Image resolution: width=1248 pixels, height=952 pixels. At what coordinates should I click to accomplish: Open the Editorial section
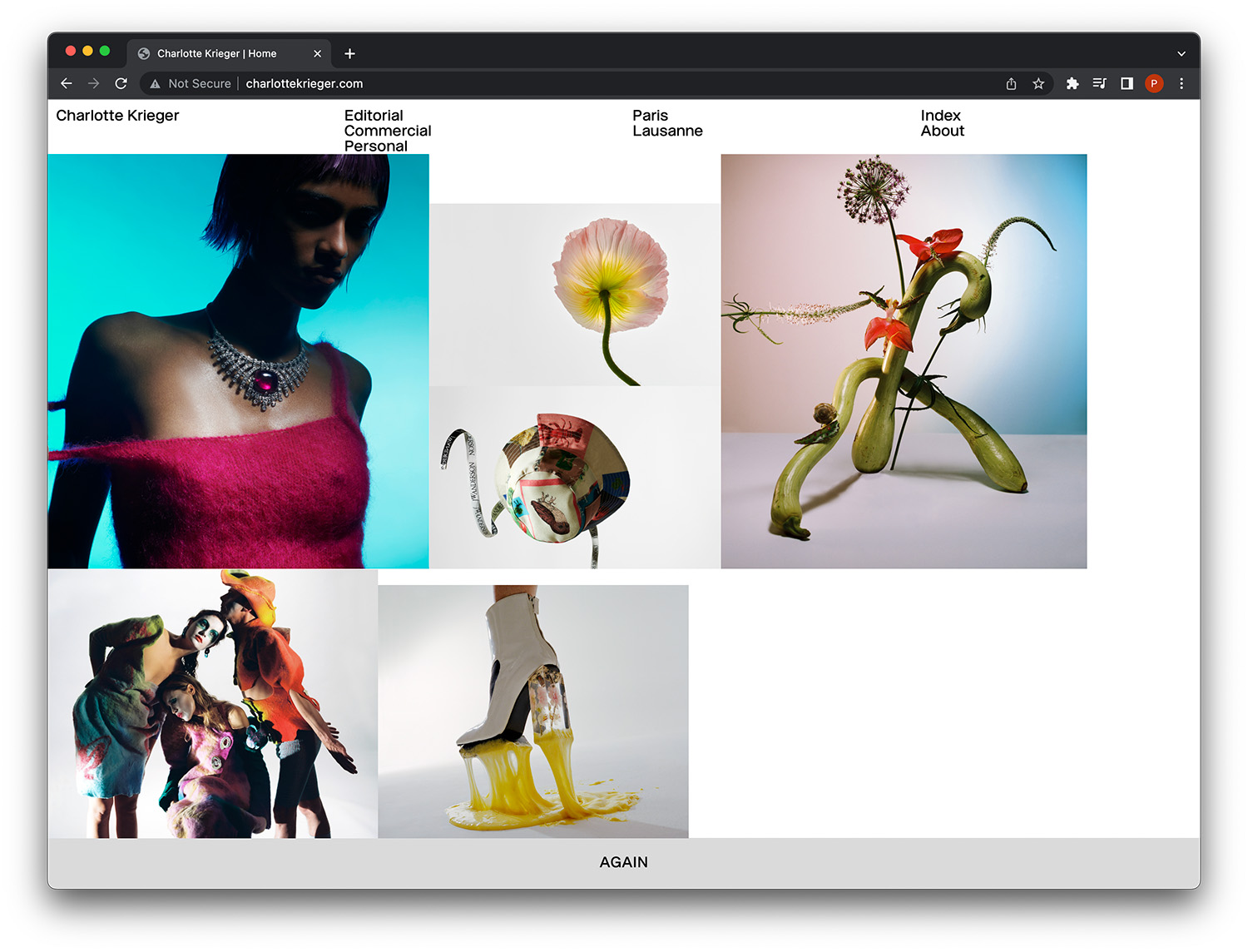pyautogui.click(x=374, y=116)
